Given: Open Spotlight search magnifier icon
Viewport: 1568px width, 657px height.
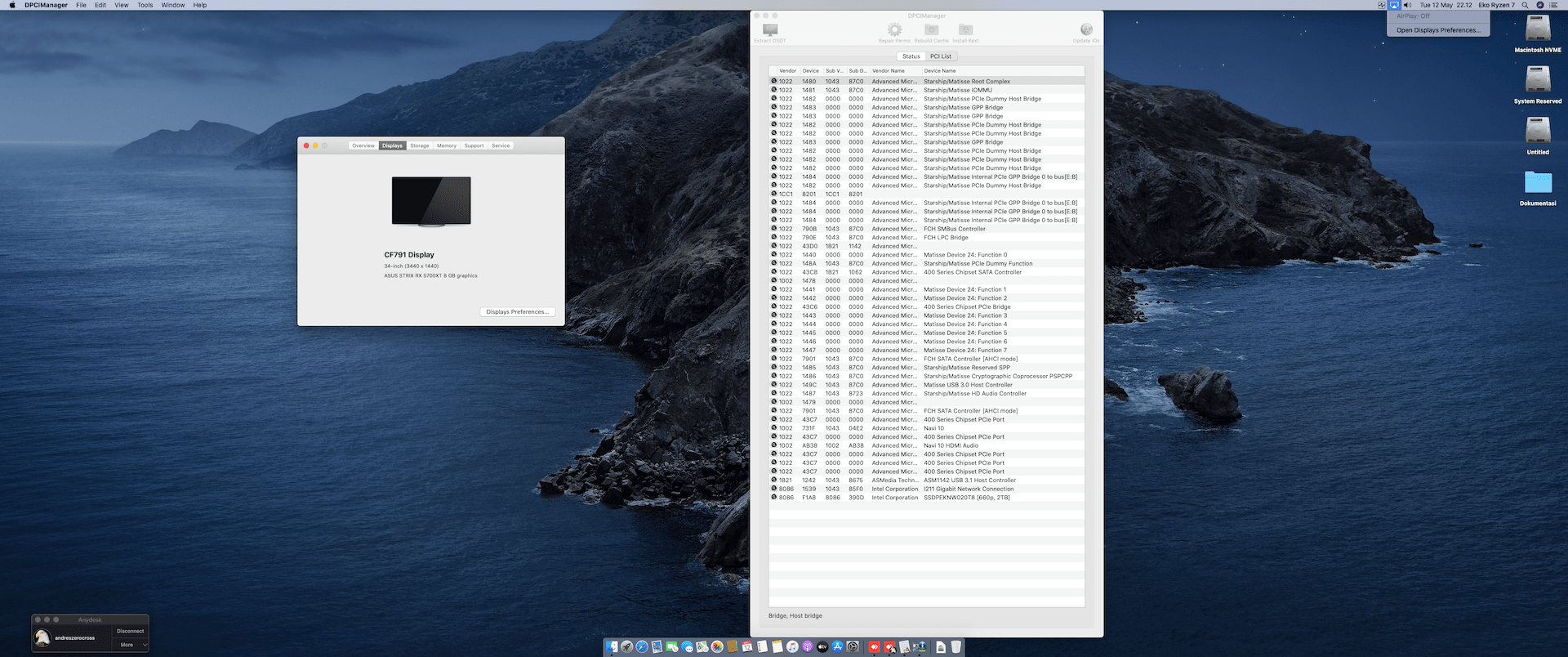Looking at the screenshot, I should [x=1525, y=5].
